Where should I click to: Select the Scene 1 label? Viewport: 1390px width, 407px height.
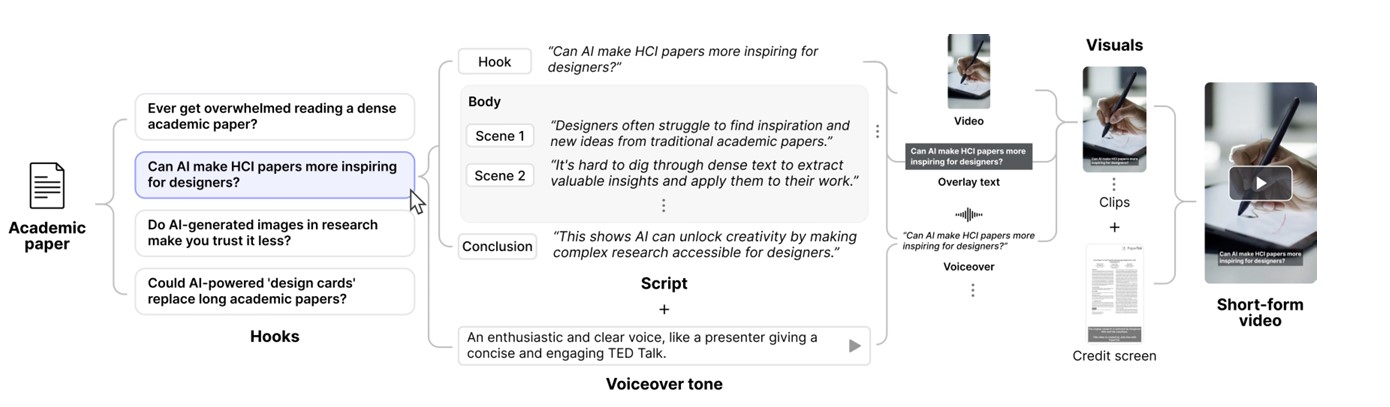coord(499,136)
